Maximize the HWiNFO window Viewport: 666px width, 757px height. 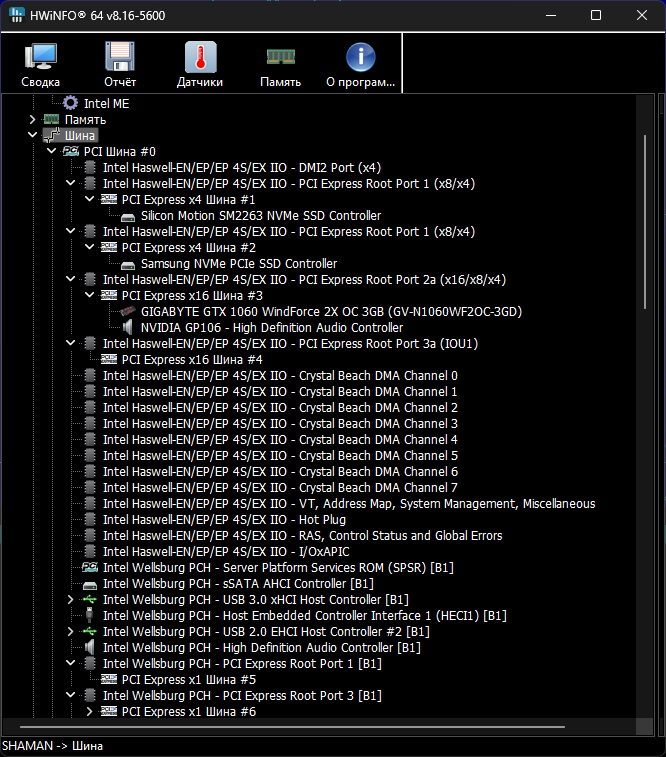coord(596,15)
